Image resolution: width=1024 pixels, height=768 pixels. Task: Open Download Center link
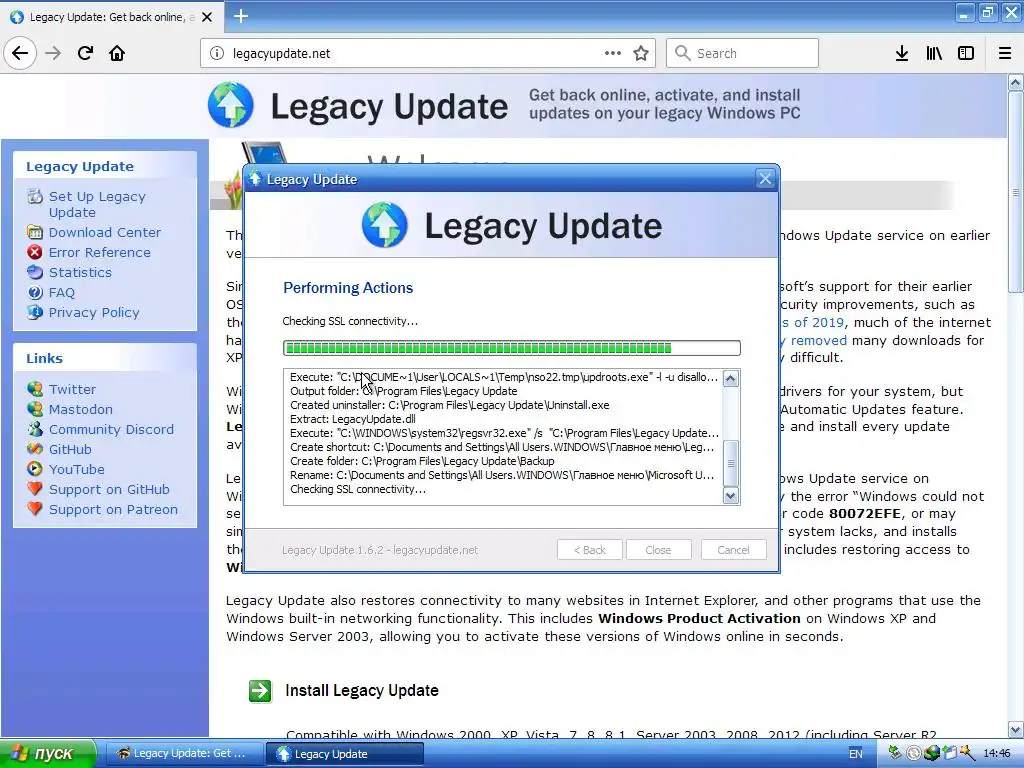pyautogui.click(x=104, y=232)
